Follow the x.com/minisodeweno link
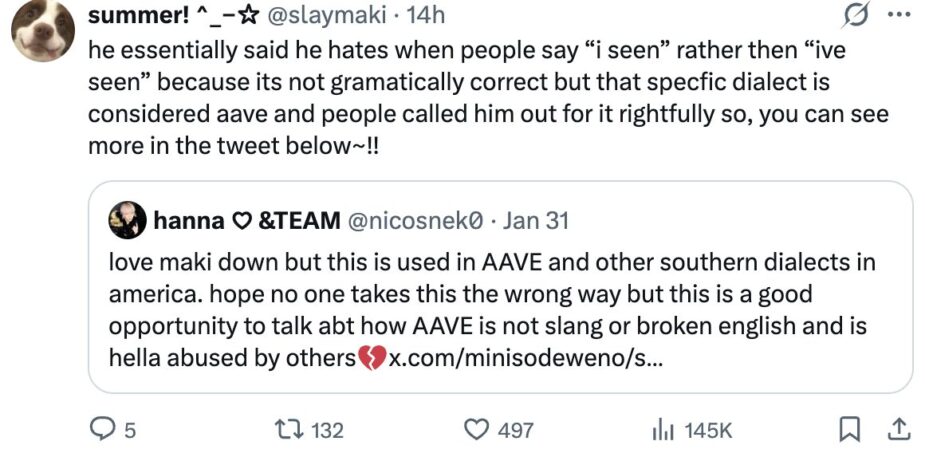The width and height of the screenshot is (925, 453). (523, 357)
